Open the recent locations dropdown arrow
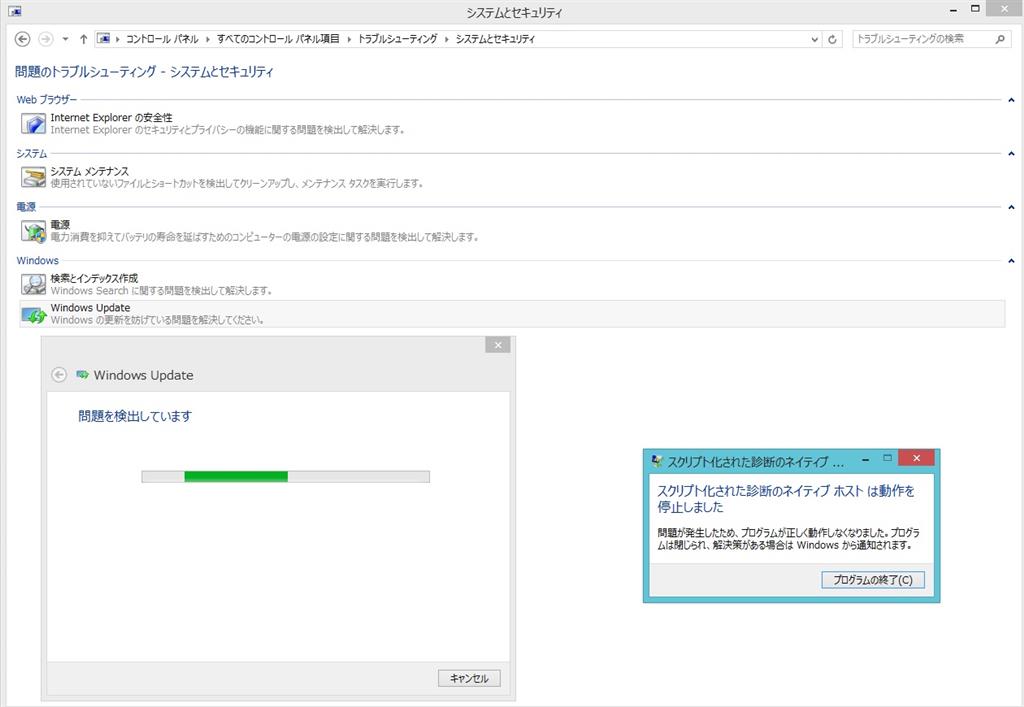Viewport: 1024px width, 707px height. [x=65, y=39]
